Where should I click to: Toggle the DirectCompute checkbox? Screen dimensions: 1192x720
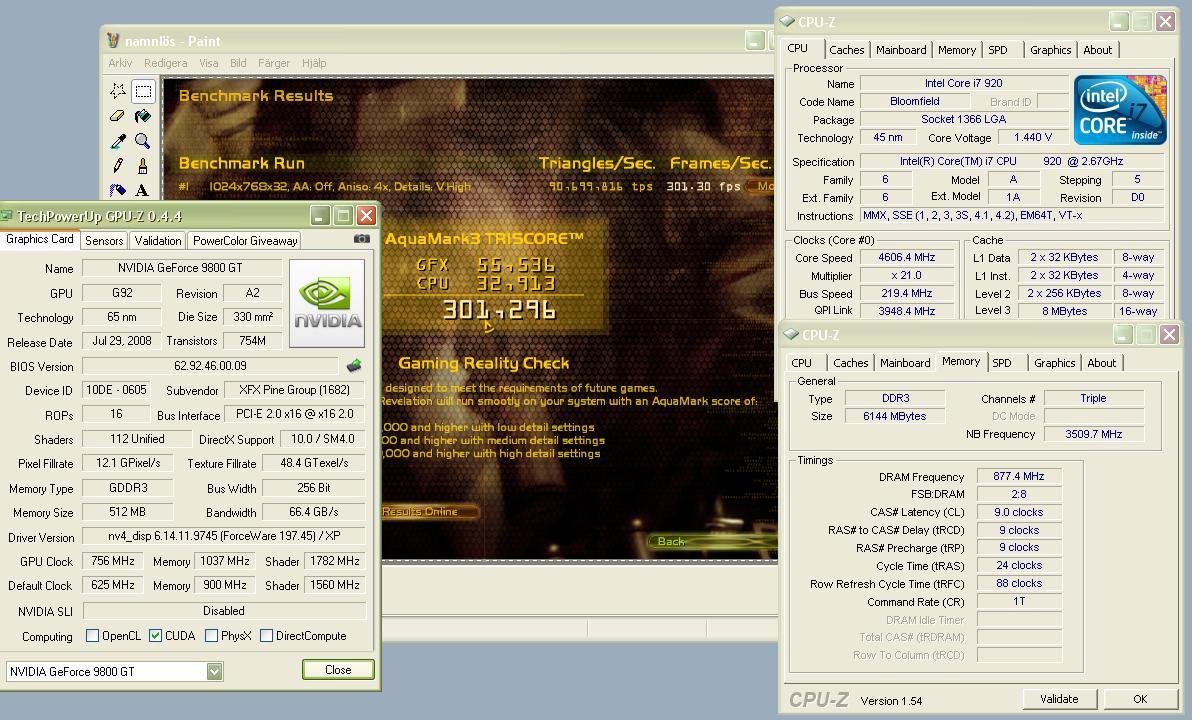(267, 636)
